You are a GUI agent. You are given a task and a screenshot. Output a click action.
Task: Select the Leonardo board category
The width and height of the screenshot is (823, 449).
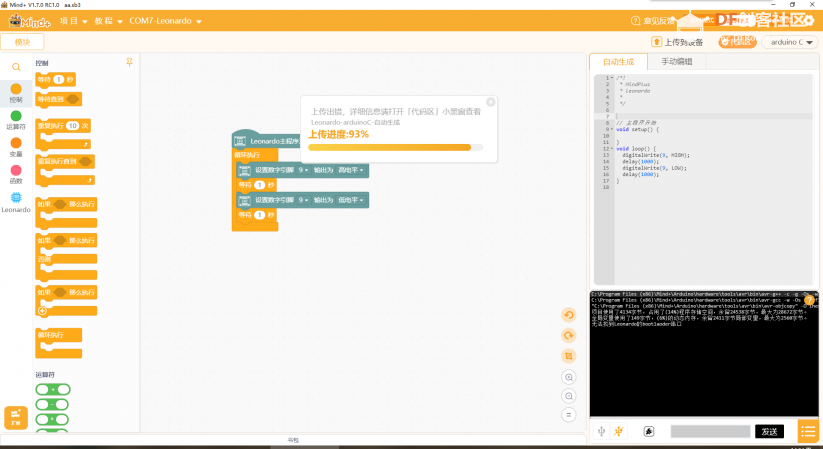click(16, 202)
